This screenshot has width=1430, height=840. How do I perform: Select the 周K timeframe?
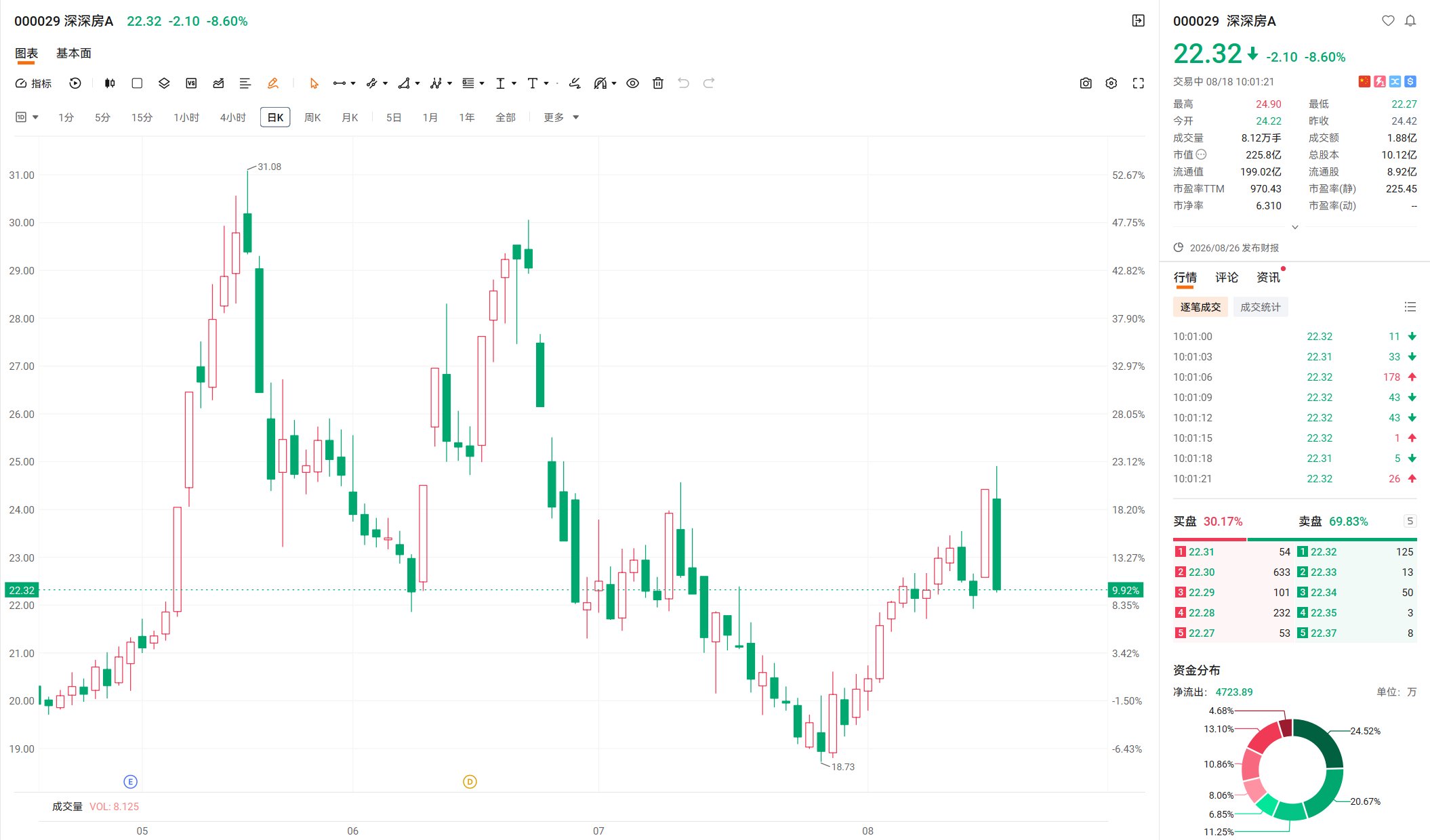pos(312,117)
